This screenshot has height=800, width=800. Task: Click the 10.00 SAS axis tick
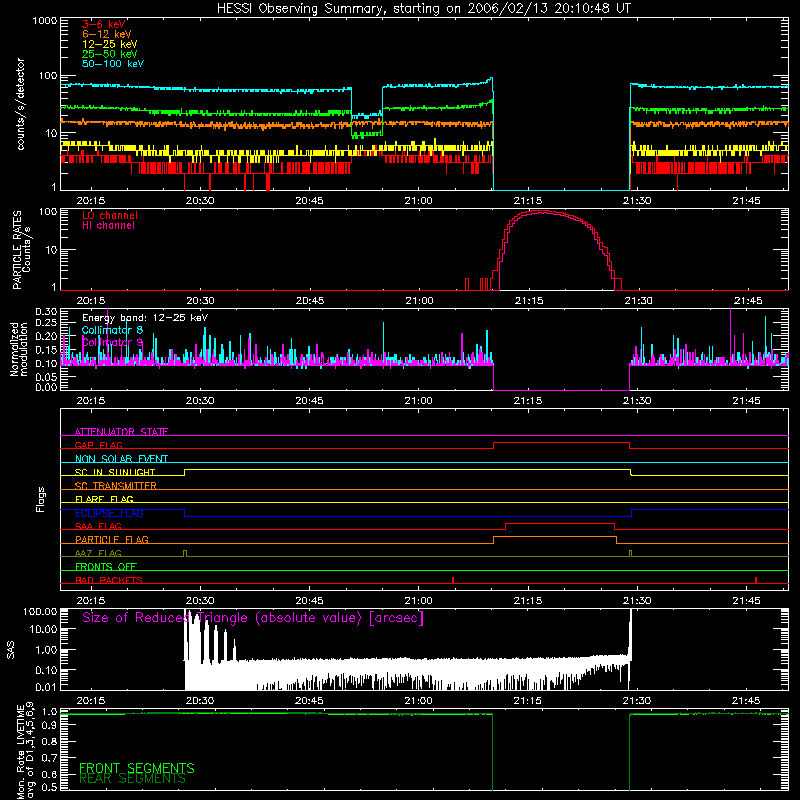43,629
